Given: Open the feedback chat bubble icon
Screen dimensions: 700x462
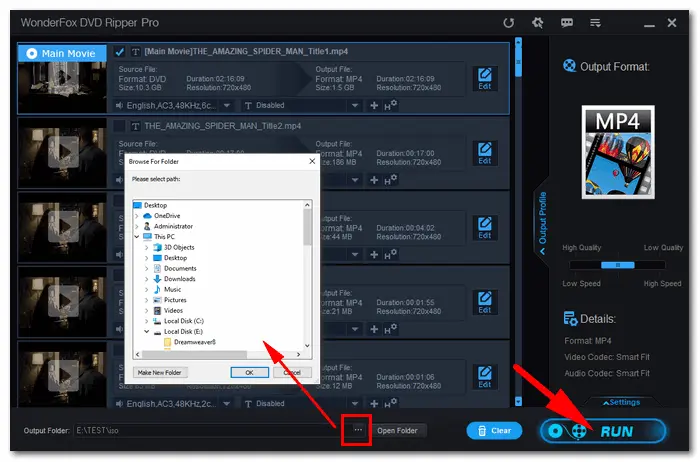Looking at the screenshot, I should tap(567, 23).
